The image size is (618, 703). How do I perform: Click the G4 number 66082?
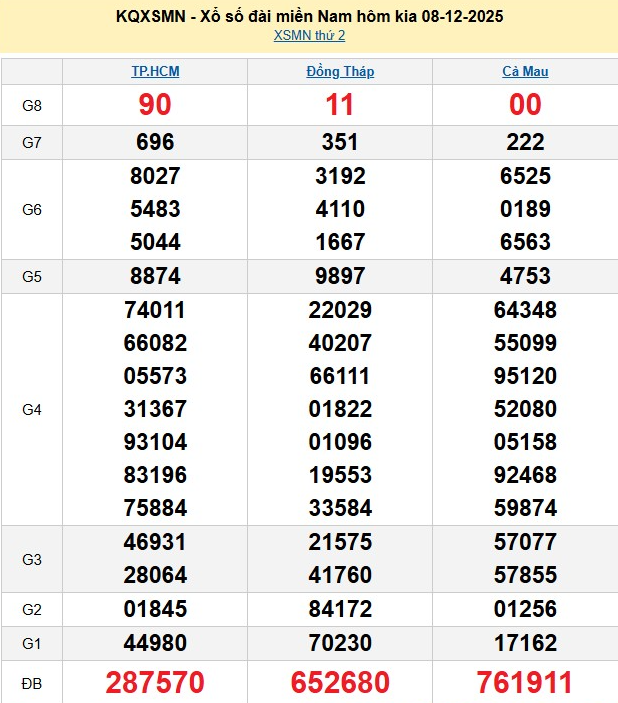pos(155,343)
